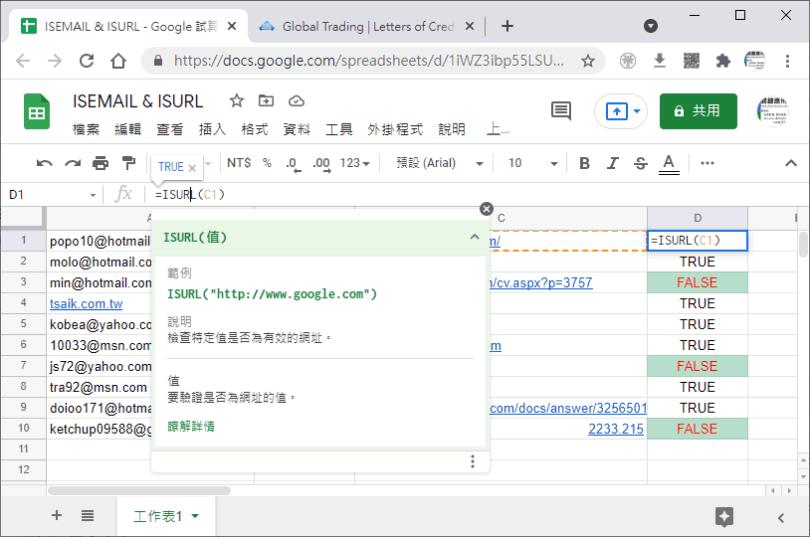Click the present to meeting button
This screenshot has height=537, width=810.
tap(616, 111)
